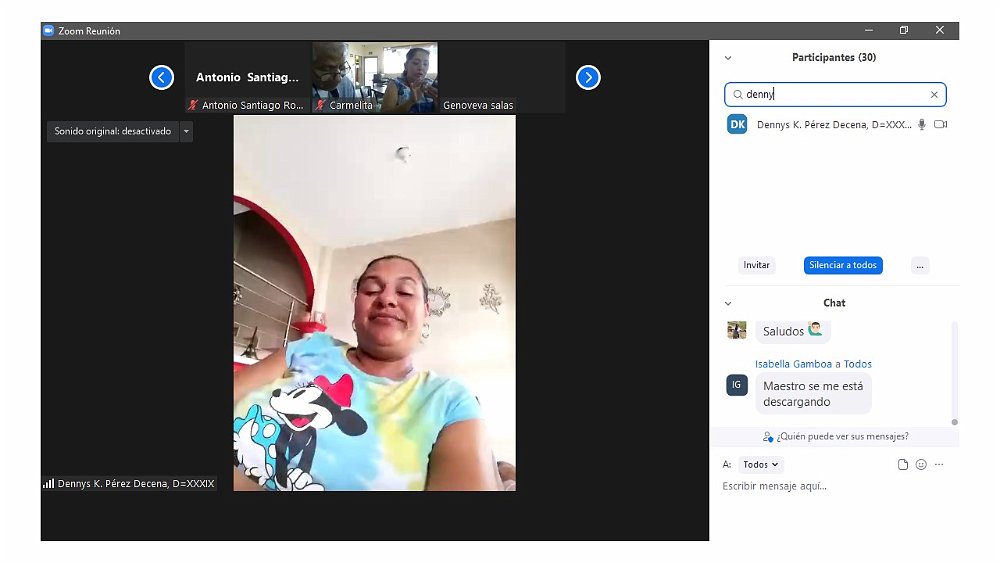The width and height of the screenshot is (1000, 563).
Task: Open the 'Todos' chat recipient dropdown
Action: [761, 465]
